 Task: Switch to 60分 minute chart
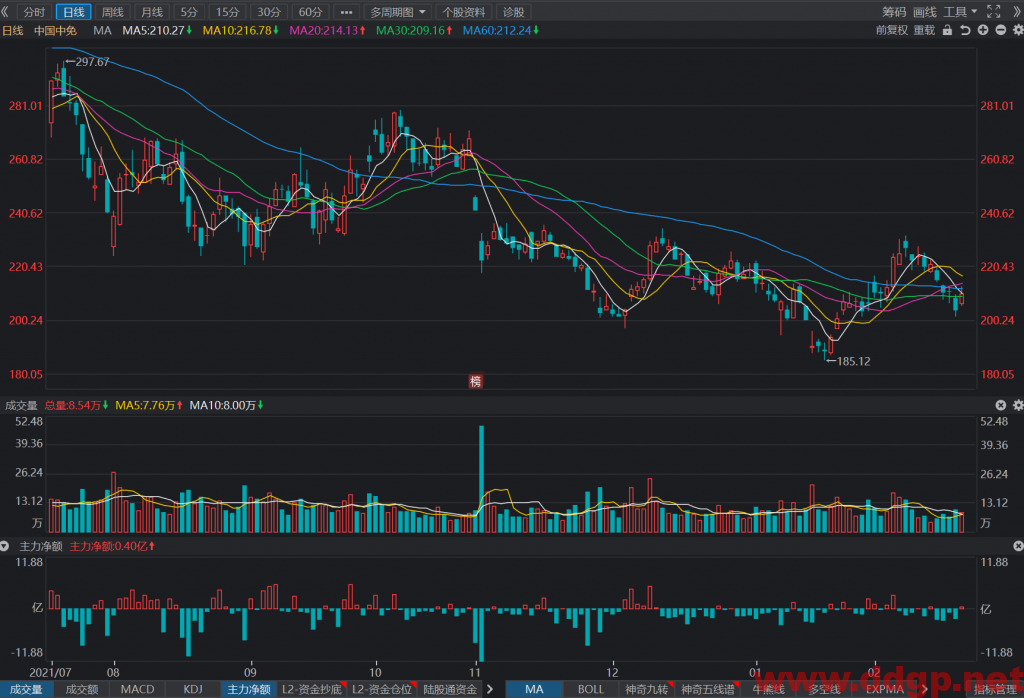click(310, 12)
